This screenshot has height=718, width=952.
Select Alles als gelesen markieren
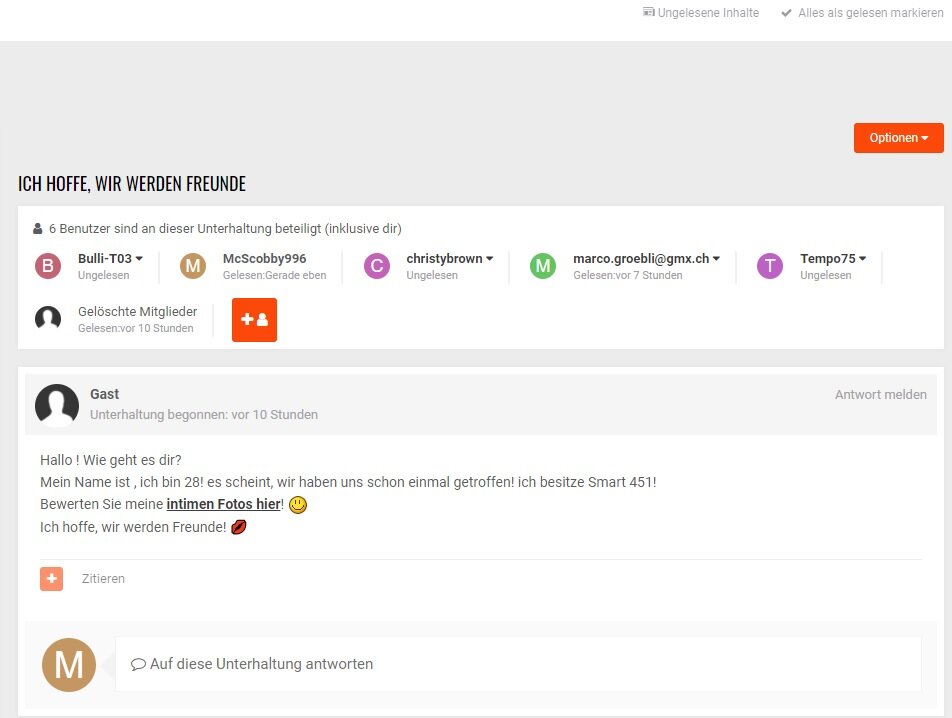pyautogui.click(x=862, y=13)
